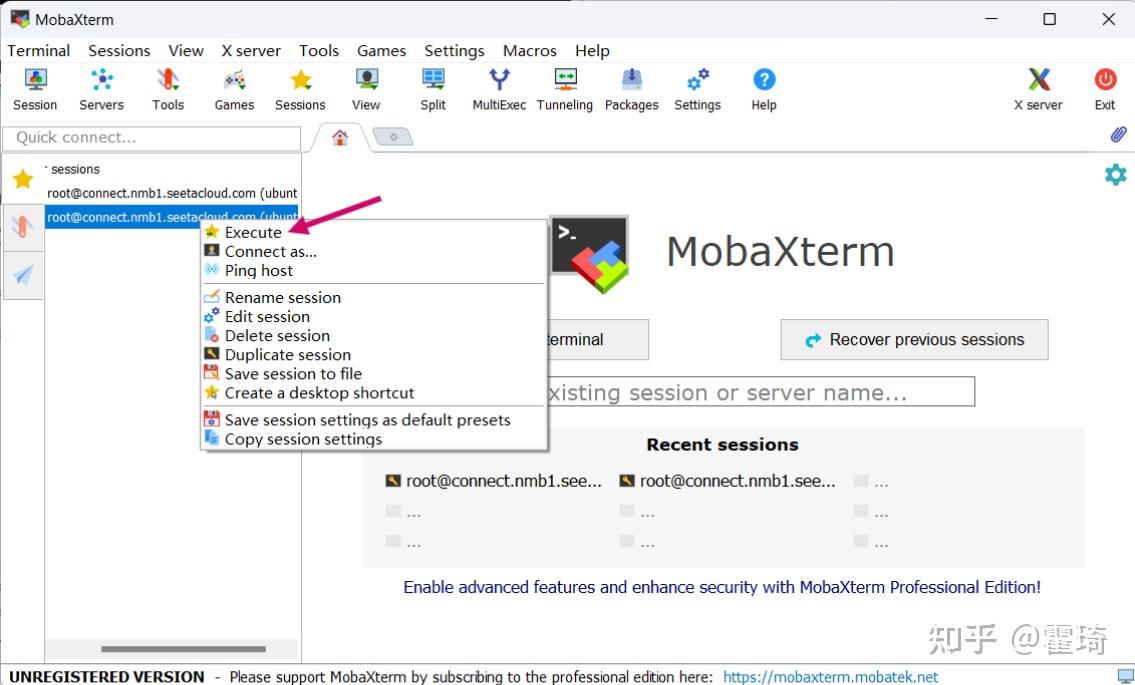1135x685 pixels.
Task: Click the paperclip attachments icon
Action: click(1118, 134)
